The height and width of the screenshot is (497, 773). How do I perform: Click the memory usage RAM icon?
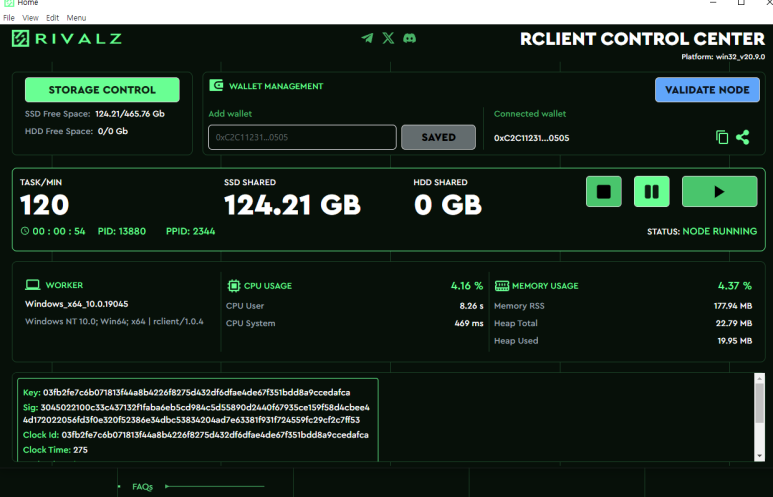[501, 285]
